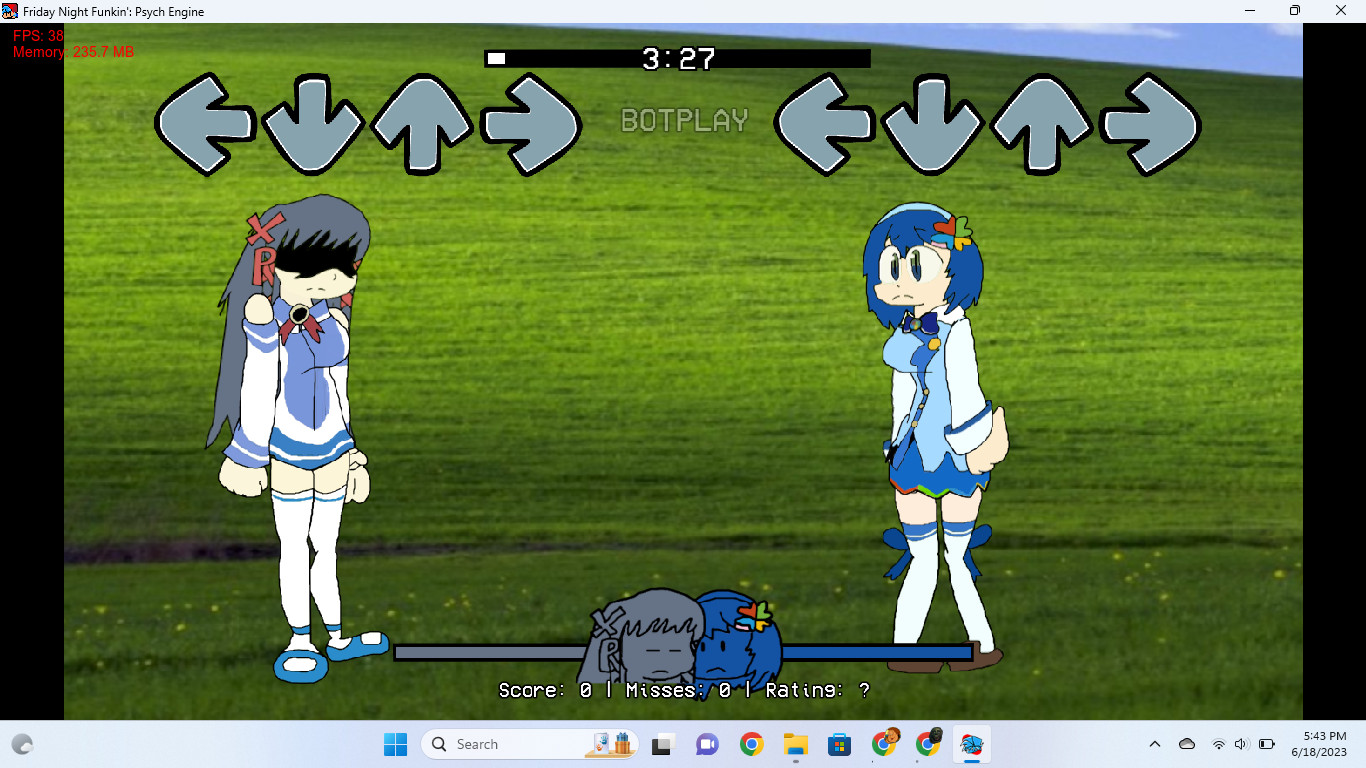
Task: Open Microsoft Store from the taskbar
Action: tap(839, 744)
